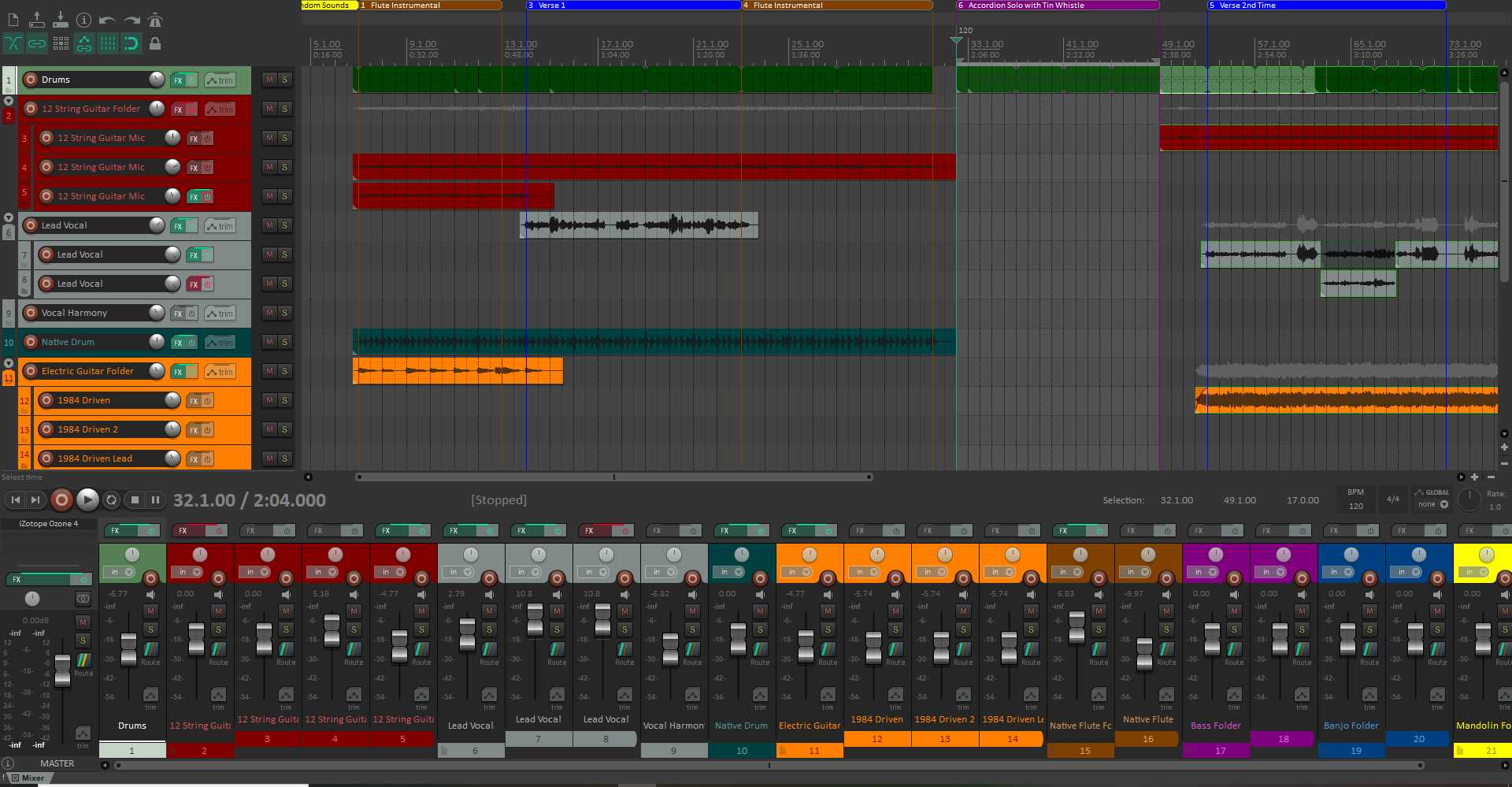Toggle the transport Repeat loop button
The width and height of the screenshot is (1512, 787).
(112, 499)
